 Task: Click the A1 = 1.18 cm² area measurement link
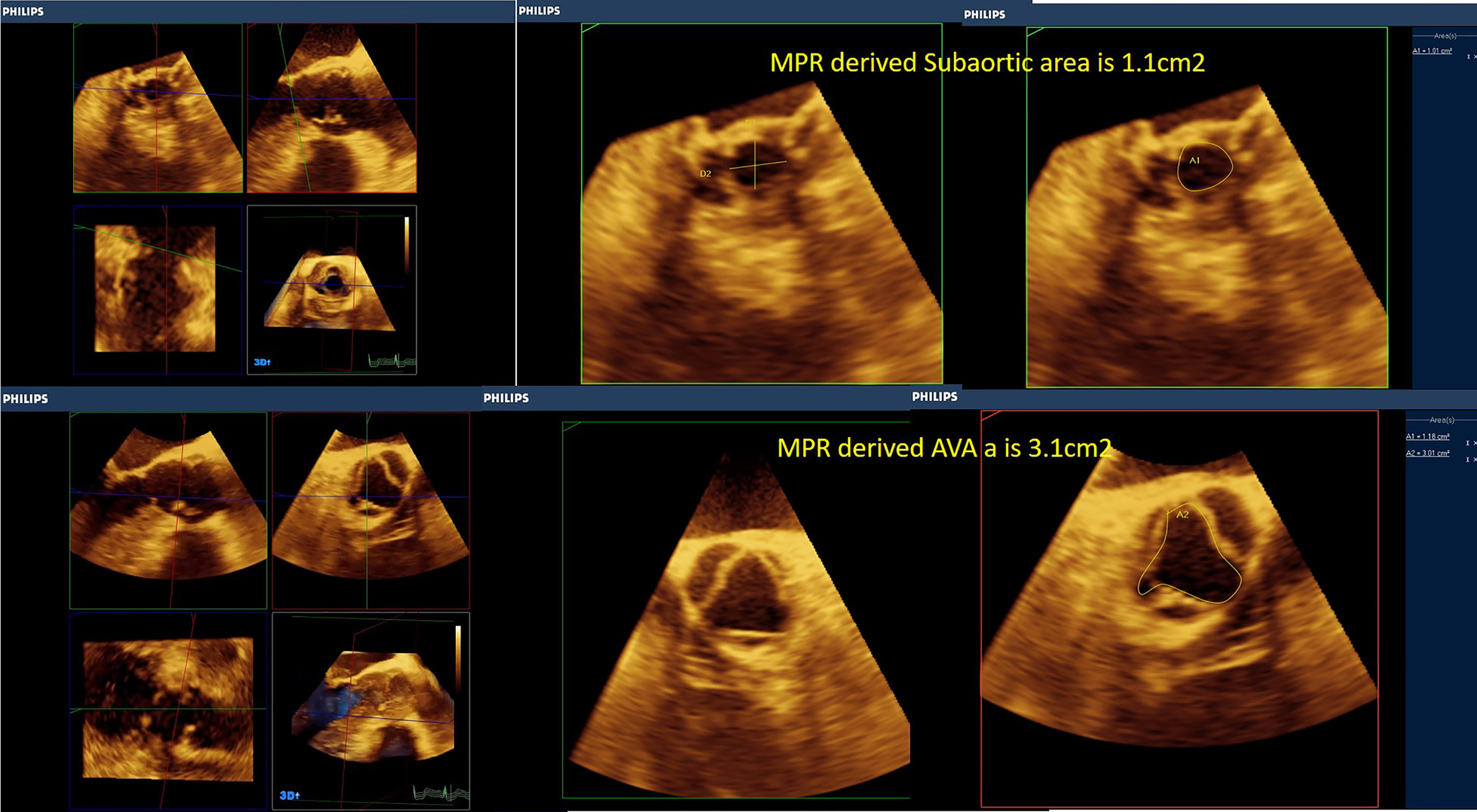[1427, 437]
